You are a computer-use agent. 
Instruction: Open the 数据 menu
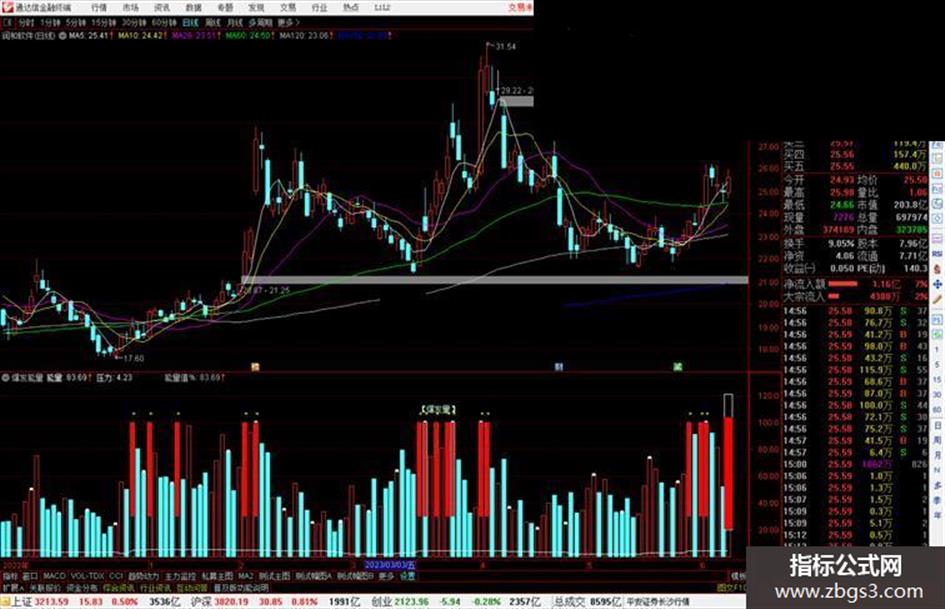[x=193, y=8]
